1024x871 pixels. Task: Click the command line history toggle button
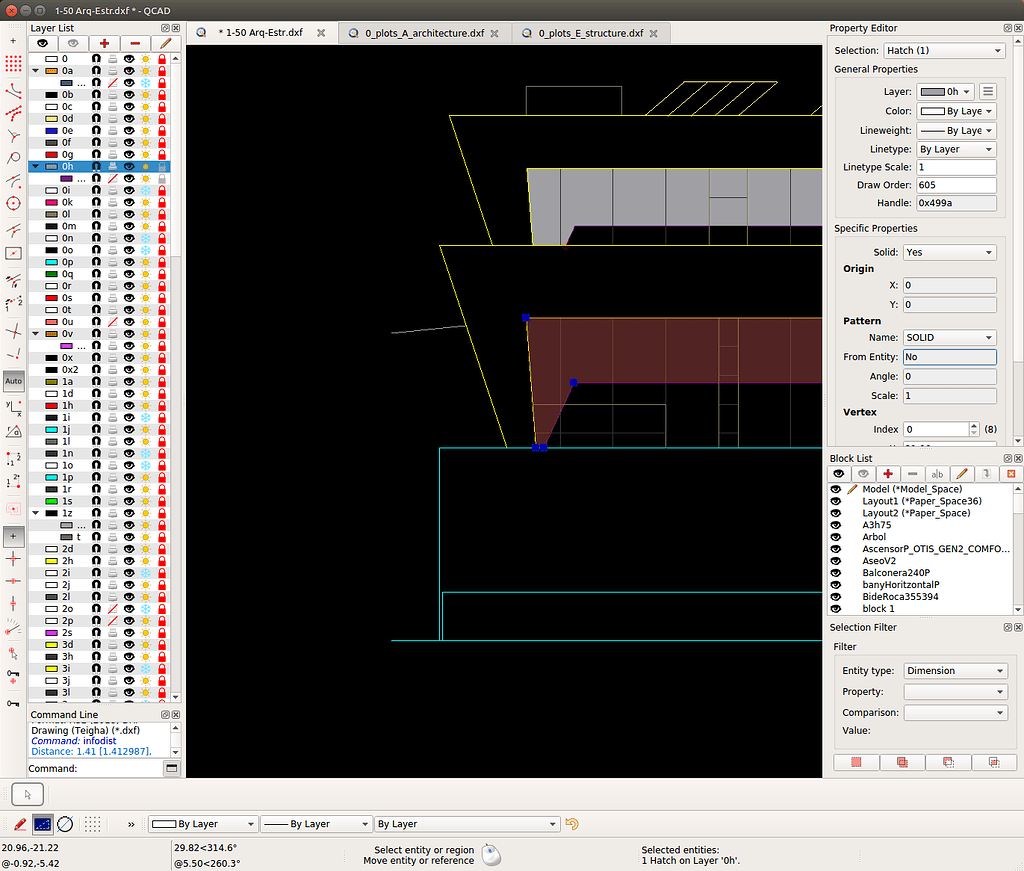[x=172, y=768]
